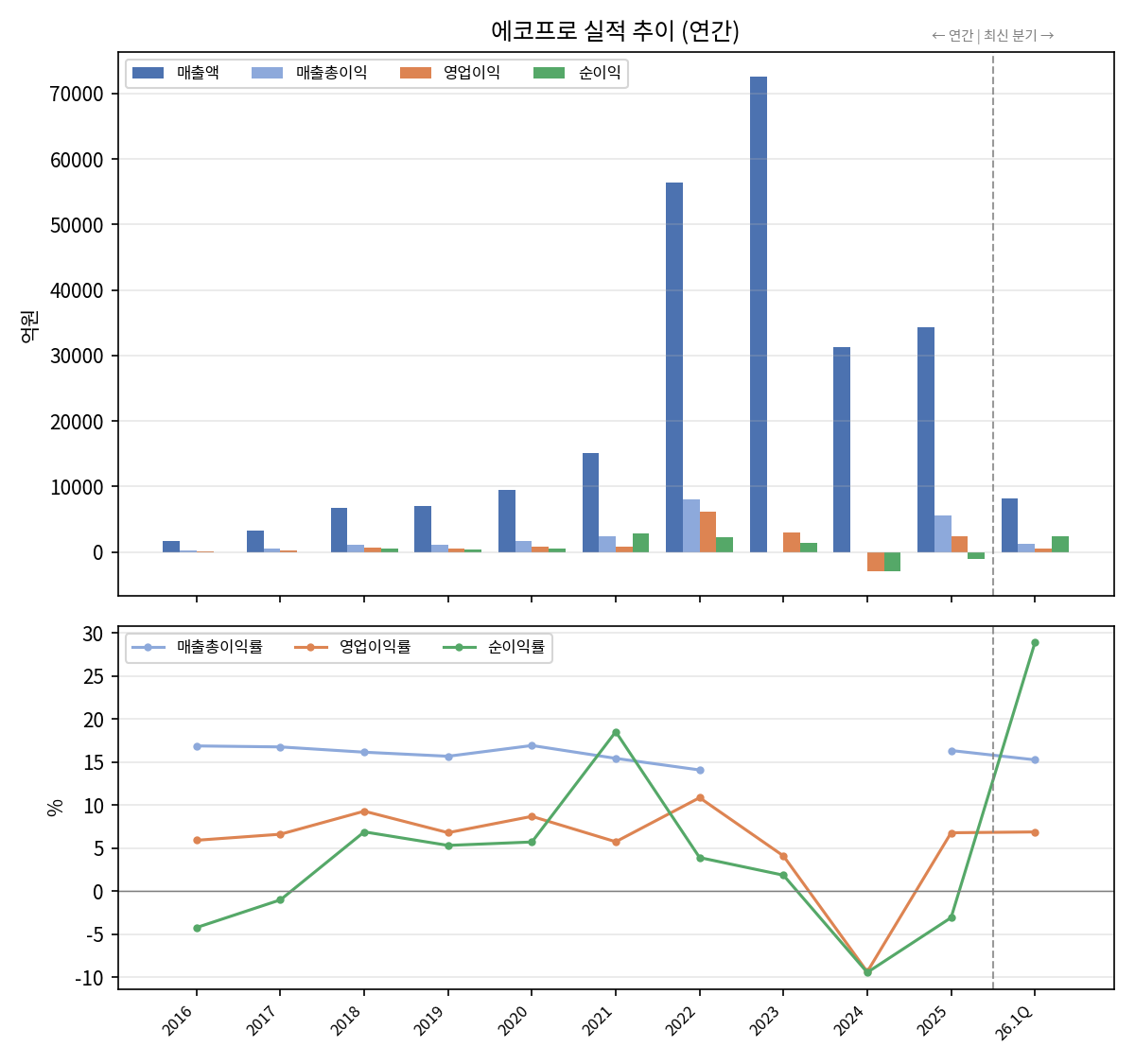Click the 2018 x-axis label
1135x1064 pixels.
pyautogui.click(x=346, y=1020)
